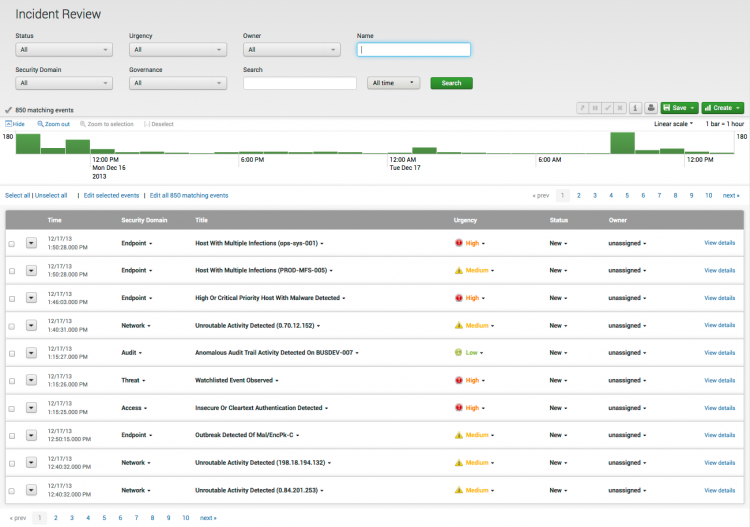
Task: Sort by the Time column header
Action: coord(55,220)
